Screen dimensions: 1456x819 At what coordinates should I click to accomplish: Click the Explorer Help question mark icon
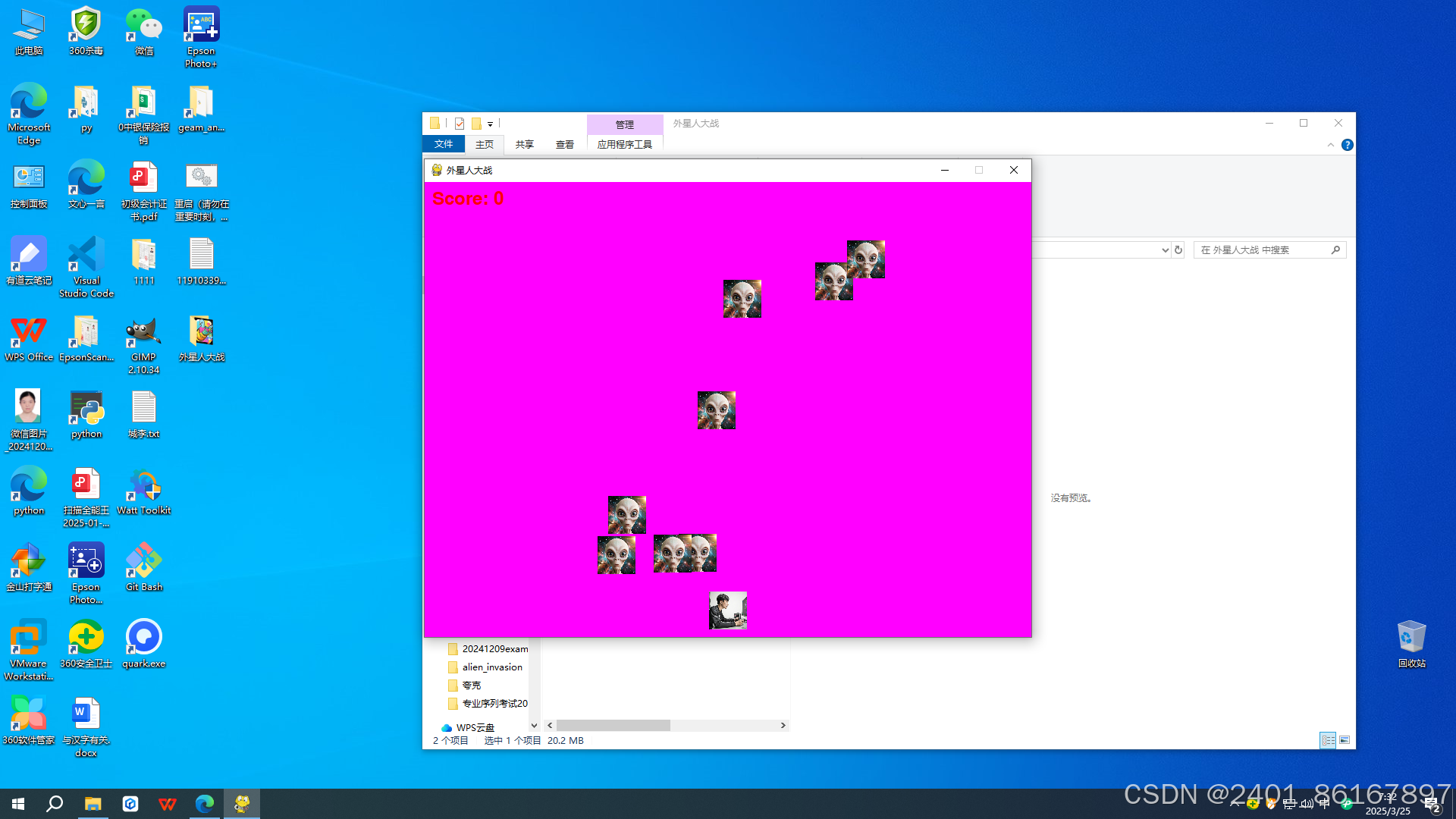1348,145
